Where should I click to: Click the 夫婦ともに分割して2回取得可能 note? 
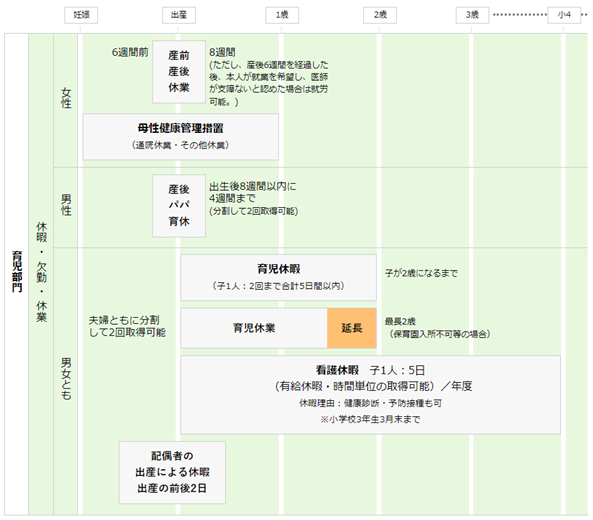pyautogui.click(x=127, y=326)
